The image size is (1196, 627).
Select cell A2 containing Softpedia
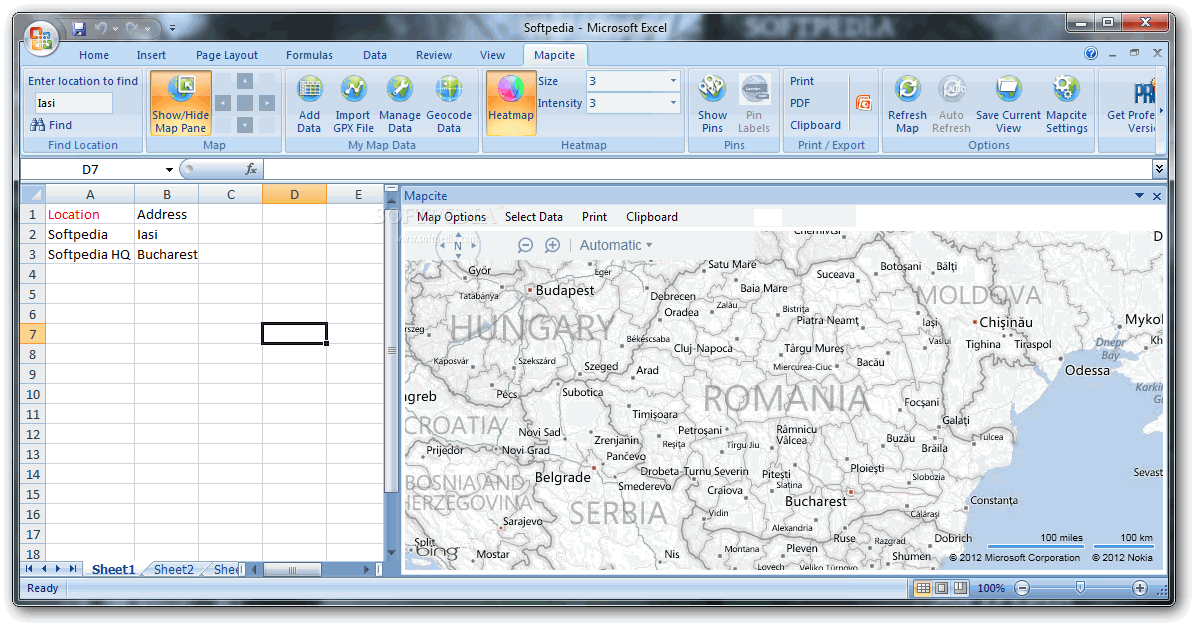90,234
